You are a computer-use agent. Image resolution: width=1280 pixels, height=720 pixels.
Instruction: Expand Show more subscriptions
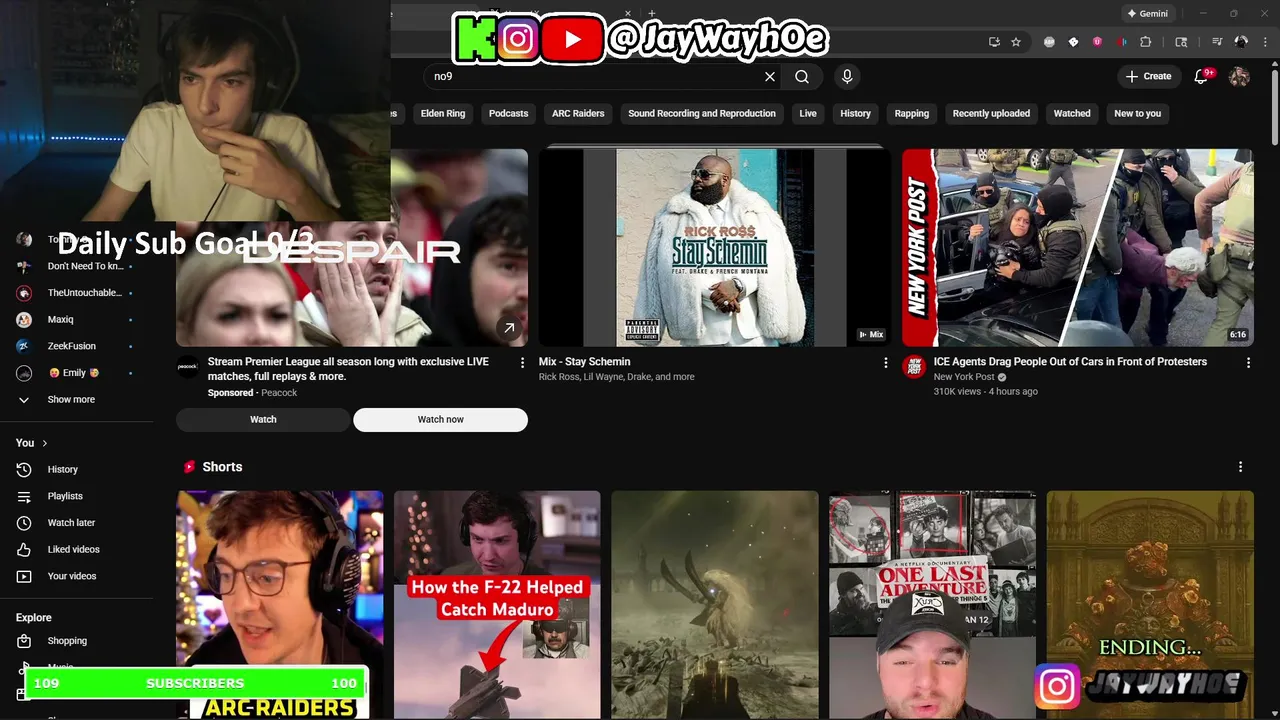pos(76,399)
